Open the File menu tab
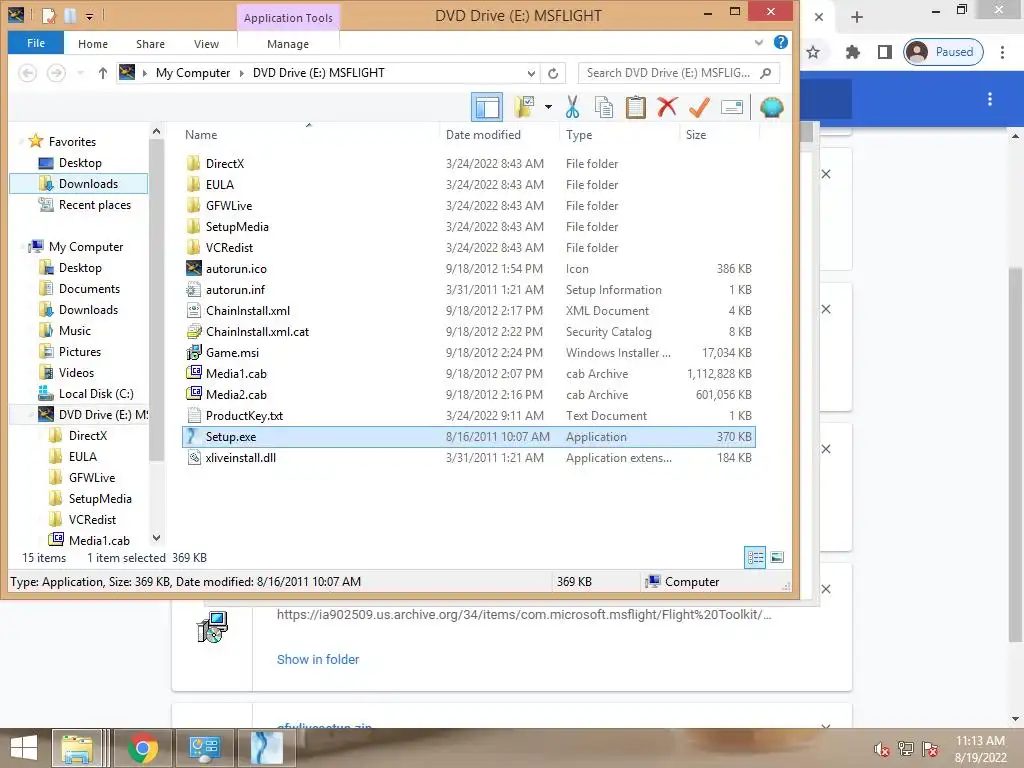 [x=36, y=43]
